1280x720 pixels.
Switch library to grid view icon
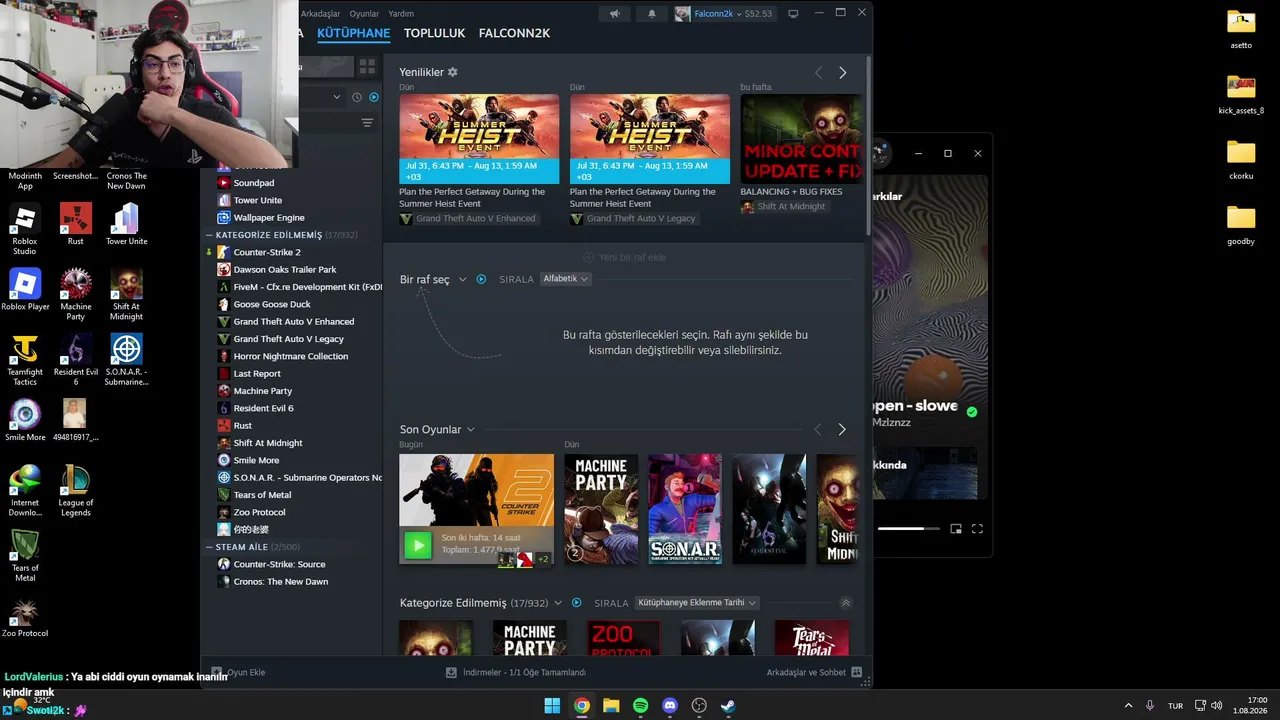(367, 66)
